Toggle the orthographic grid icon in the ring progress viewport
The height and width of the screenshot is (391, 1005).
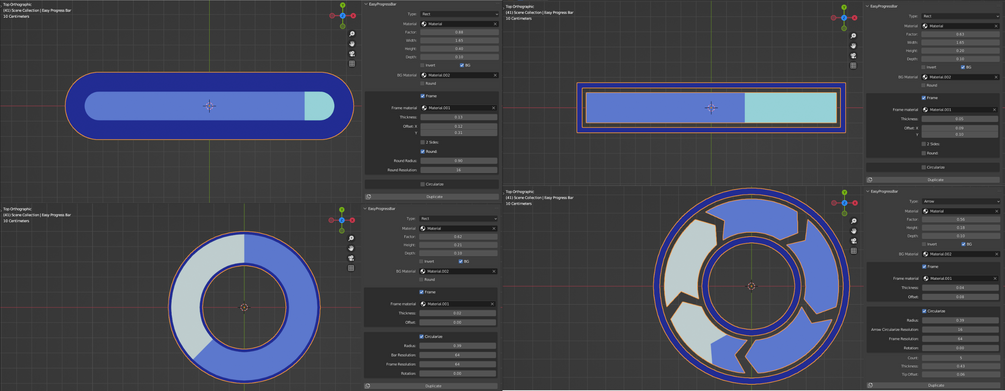(x=351, y=269)
